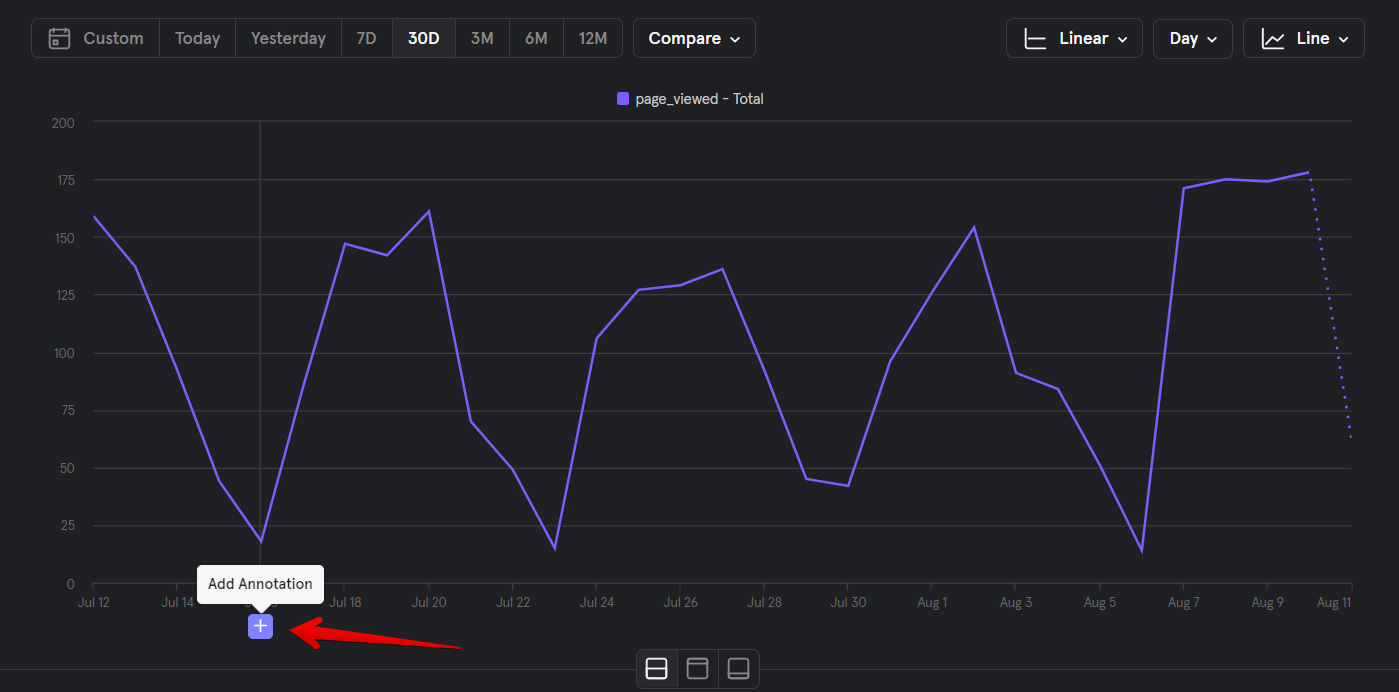Click the purple page_viewed legend swatch
The height and width of the screenshot is (692, 1399).
(623, 99)
